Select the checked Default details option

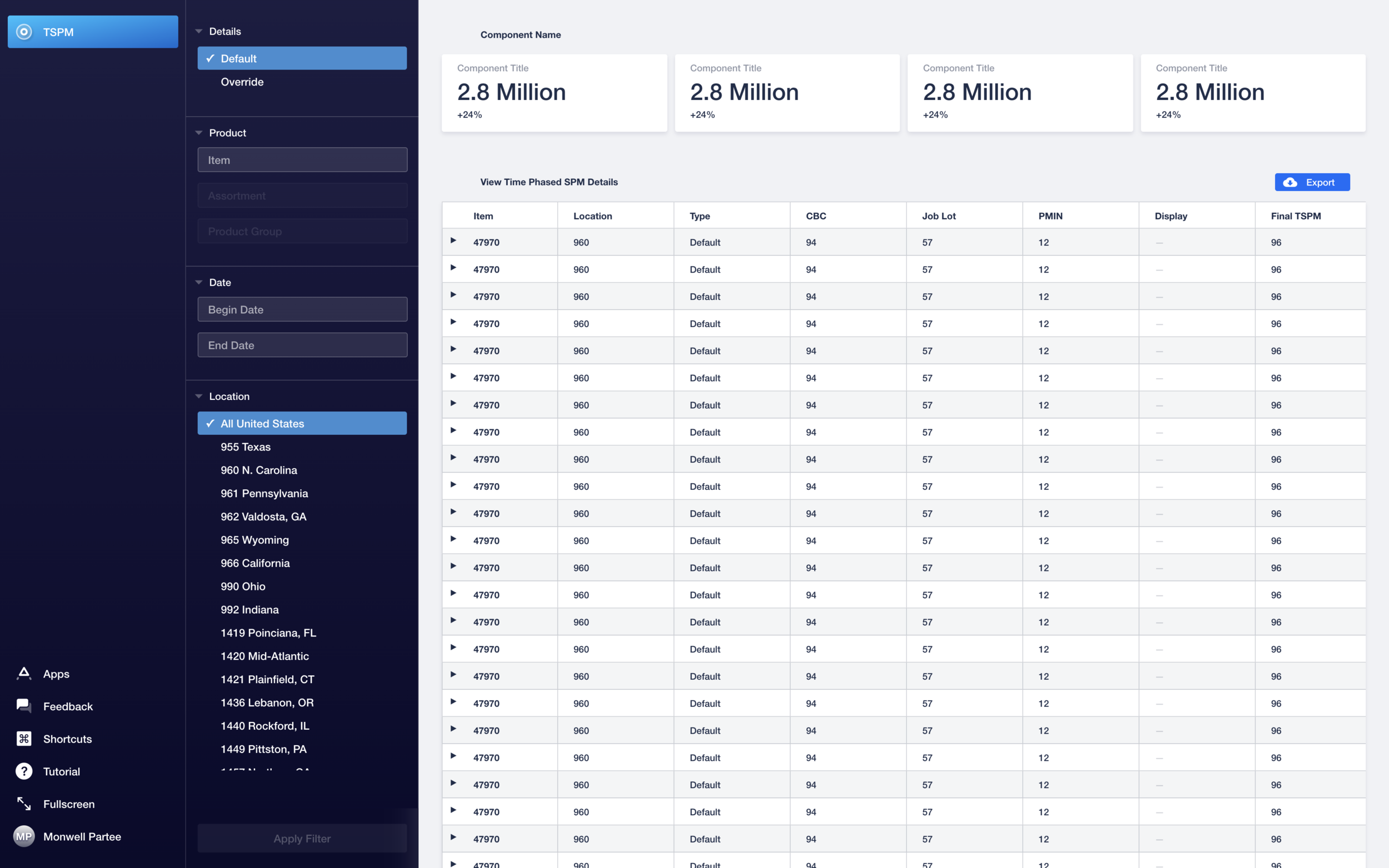tap(302, 58)
